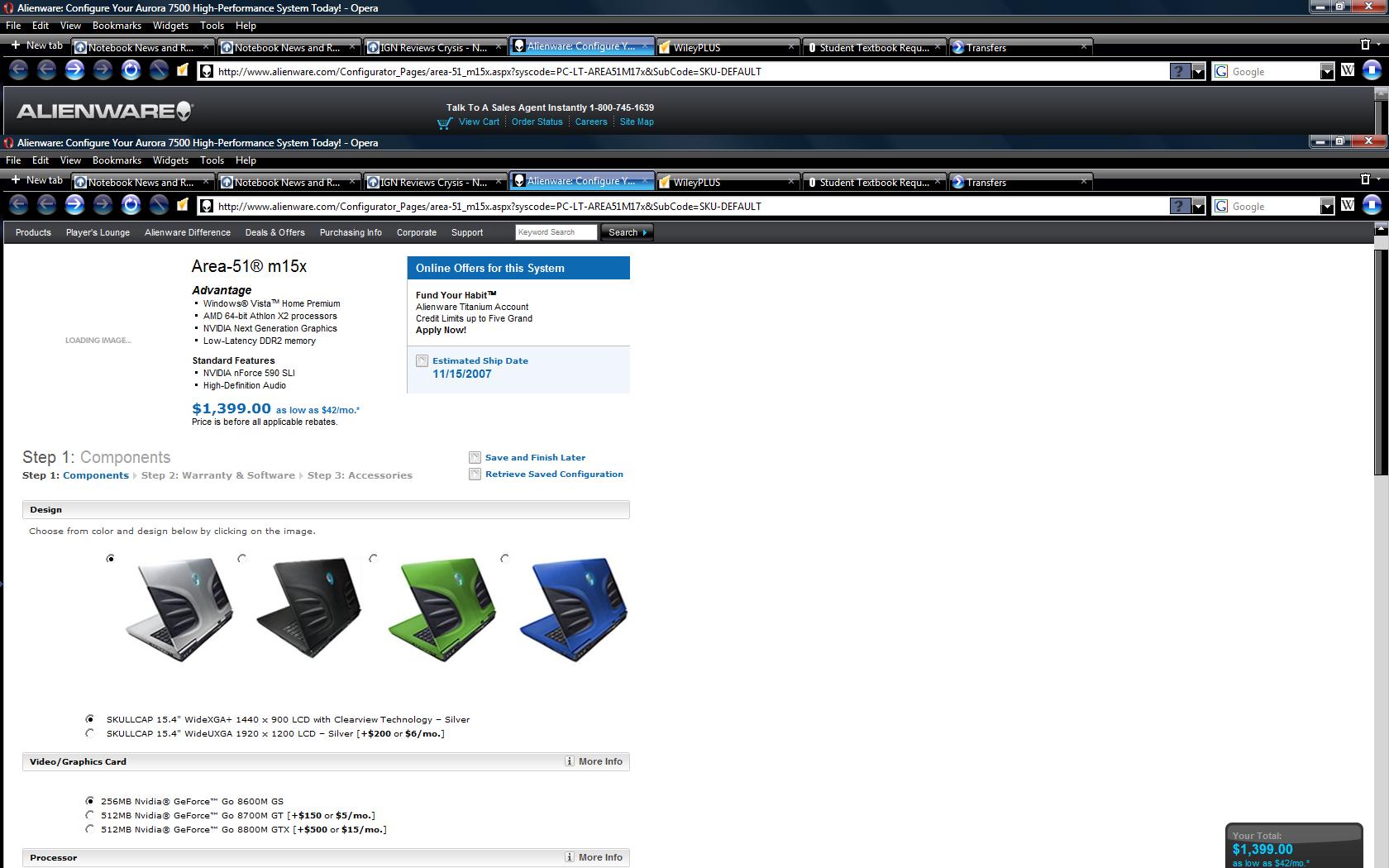Viewport: 1389px width, 868px height.
Task: Click the question mark icon in lower address bar
Action: coord(1180,206)
